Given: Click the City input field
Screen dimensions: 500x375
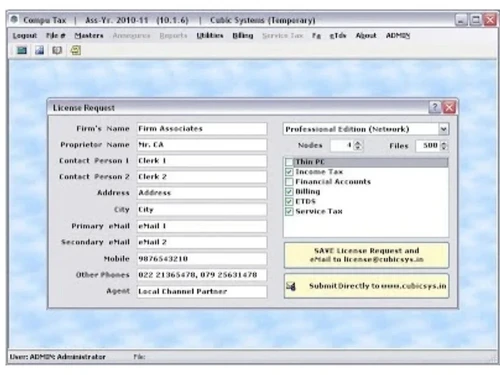Looking at the screenshot, I should 202,210.
